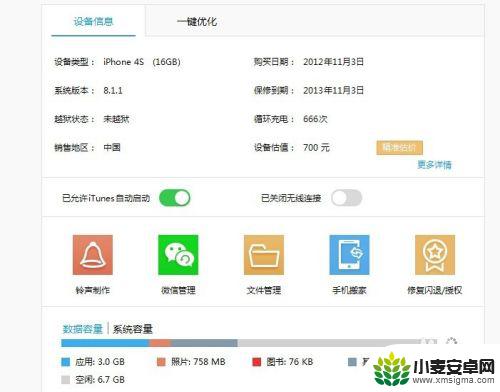Switch to the 一键优化 tab
Viewport: 500px width, 392px height.
click(x=197, y=22)
